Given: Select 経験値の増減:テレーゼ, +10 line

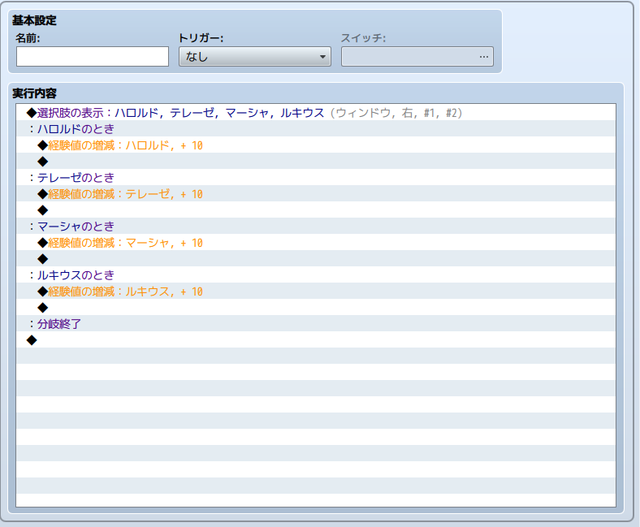Looking at the screenshot, I should 316,193.
